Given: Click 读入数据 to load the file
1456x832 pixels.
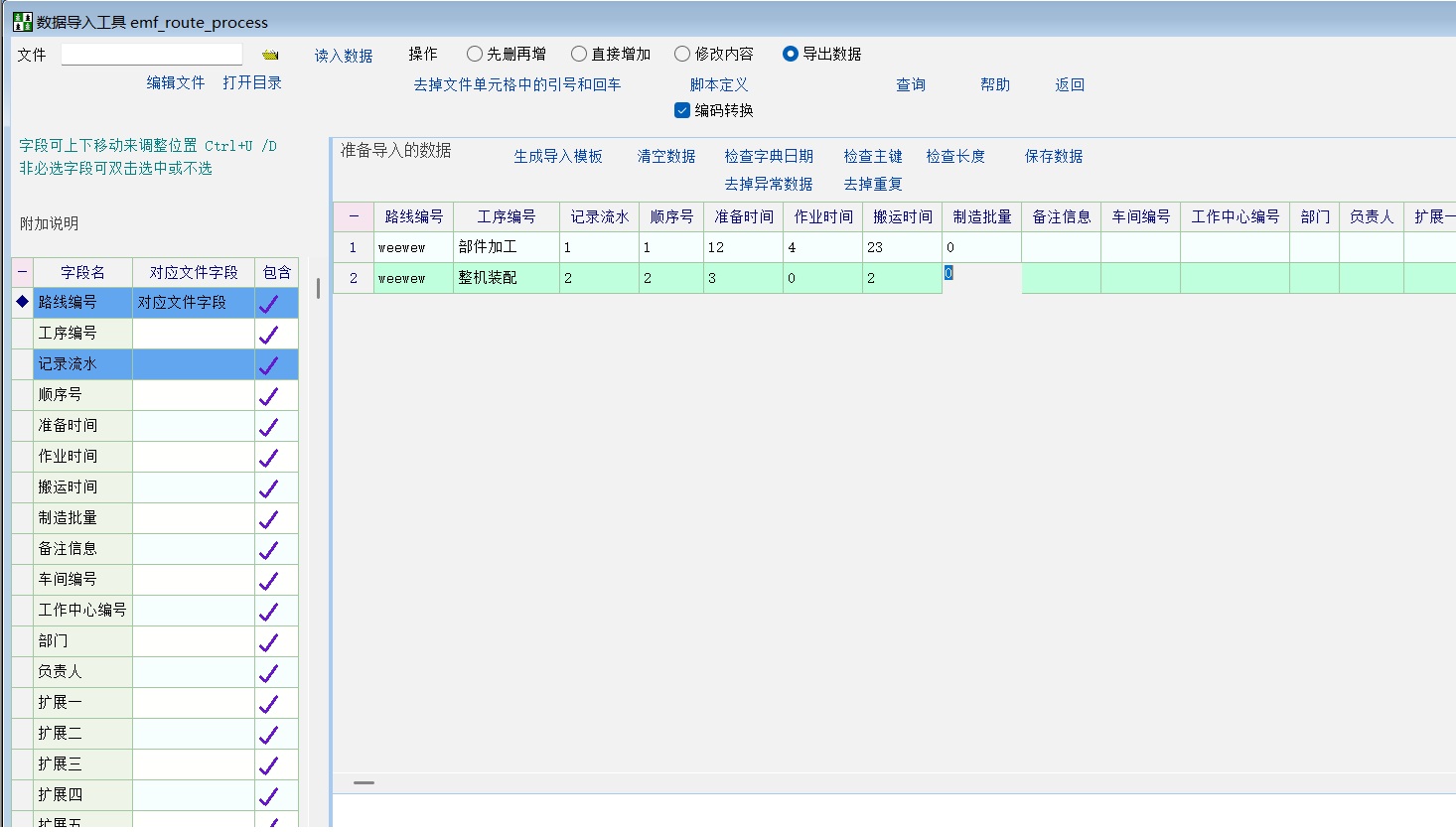Looking at the screenshot, I should pos(344,56).
